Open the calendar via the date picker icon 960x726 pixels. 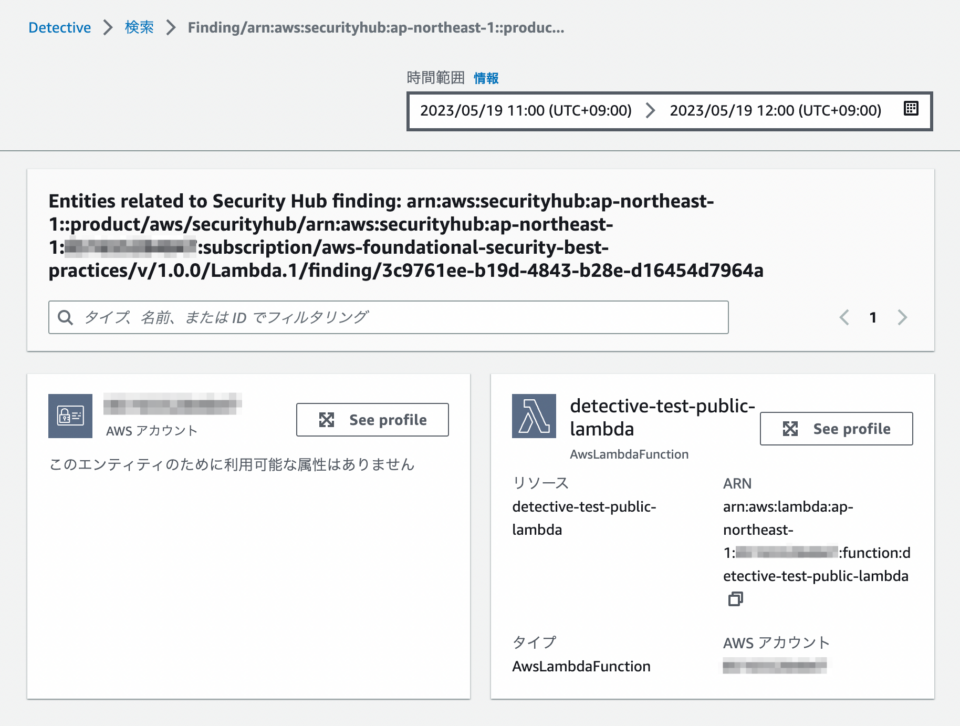click(911, 110)
